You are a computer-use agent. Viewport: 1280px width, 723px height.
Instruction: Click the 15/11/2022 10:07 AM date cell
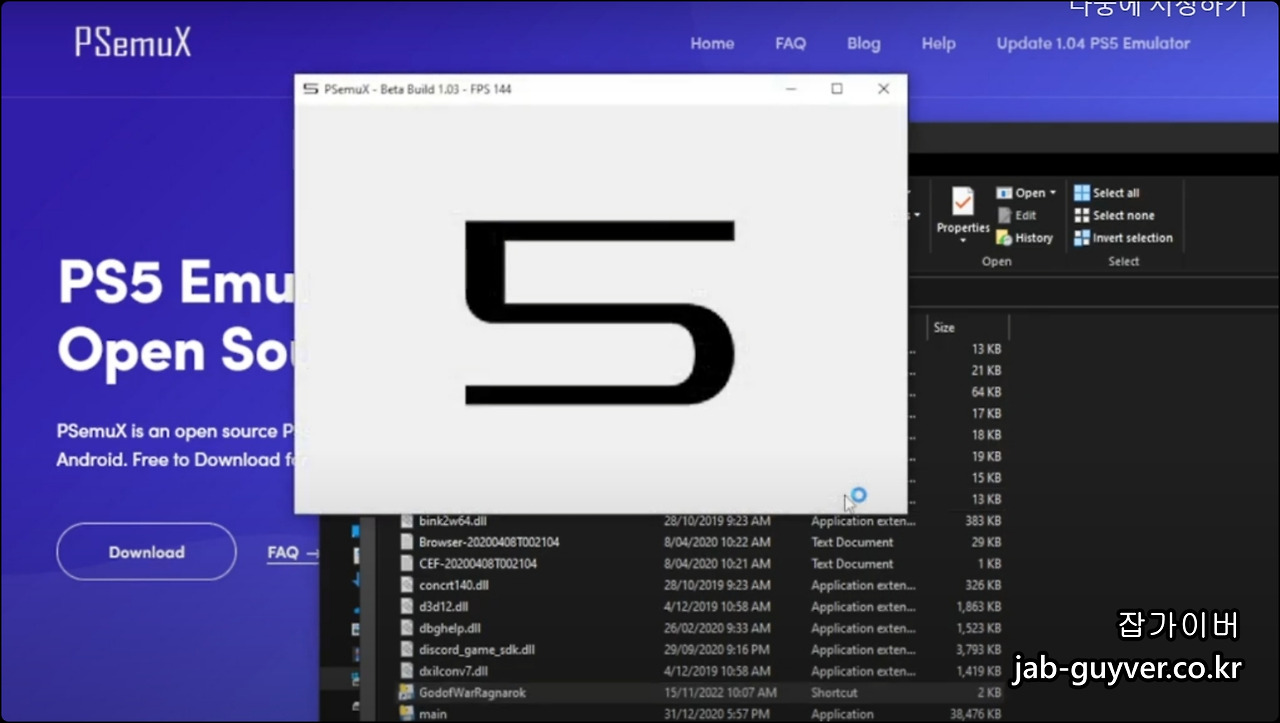720,692
